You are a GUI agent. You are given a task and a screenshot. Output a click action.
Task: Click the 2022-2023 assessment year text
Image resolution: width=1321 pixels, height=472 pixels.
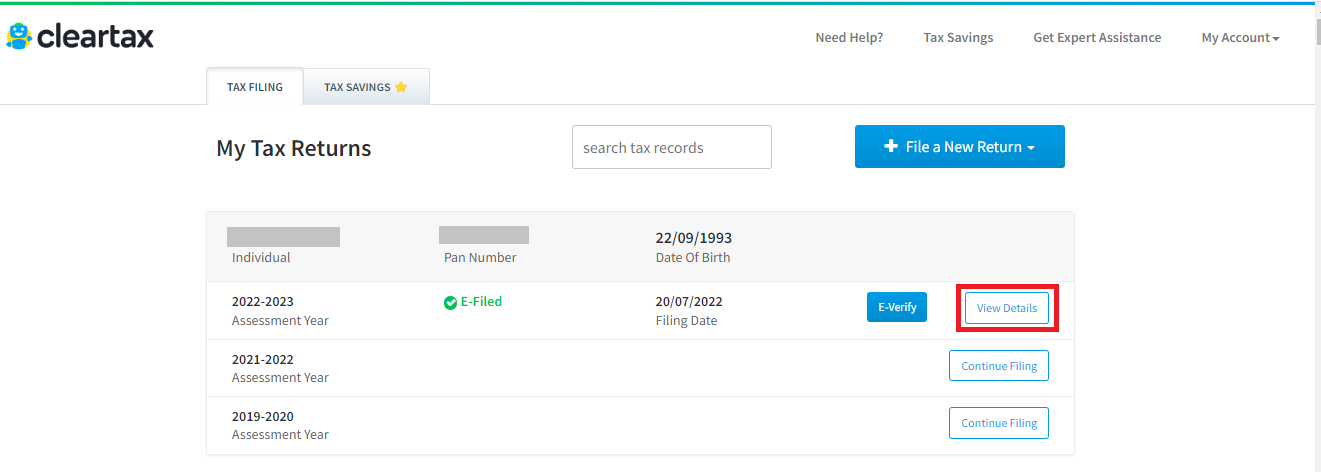[x=263, y=301]
